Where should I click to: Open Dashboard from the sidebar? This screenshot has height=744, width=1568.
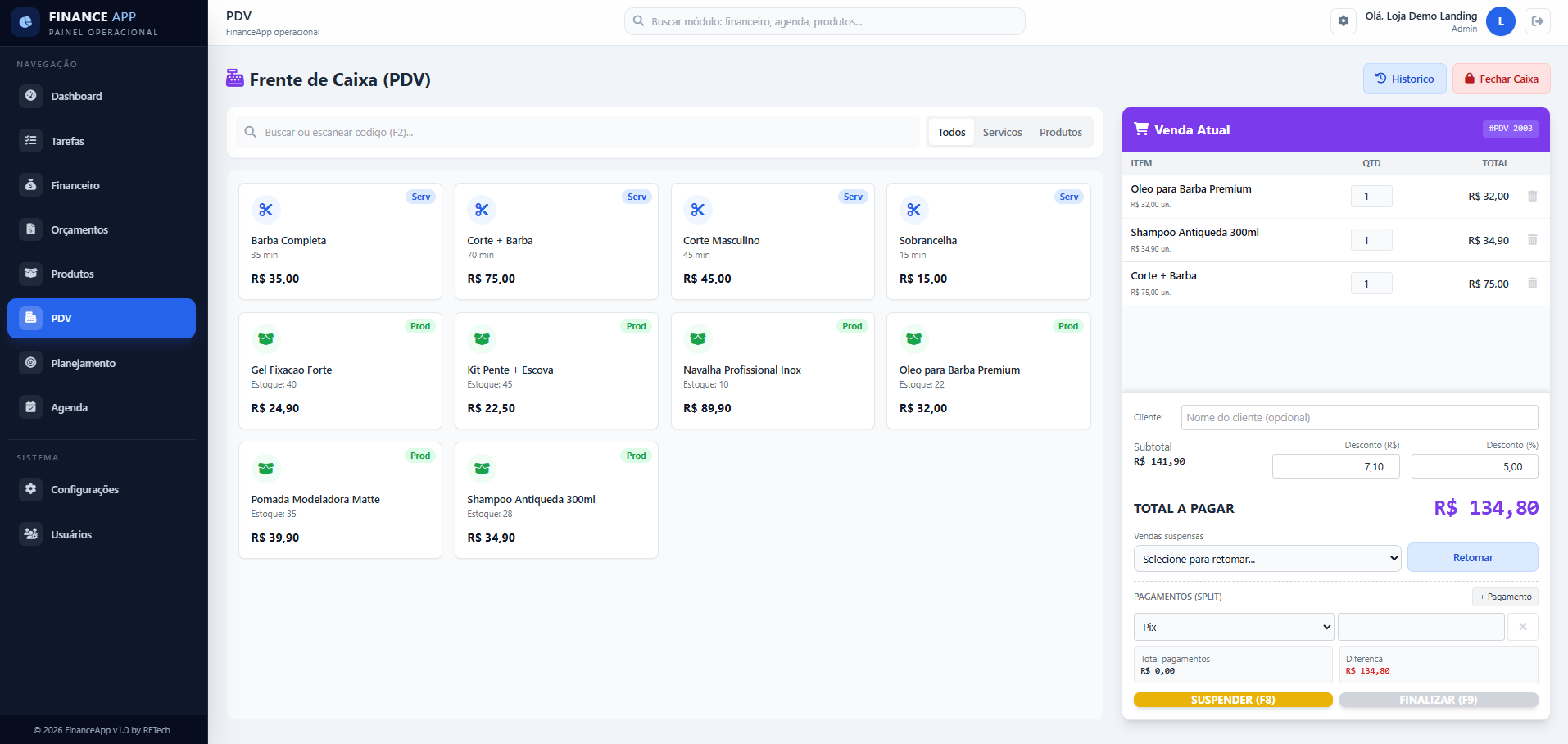102,96
